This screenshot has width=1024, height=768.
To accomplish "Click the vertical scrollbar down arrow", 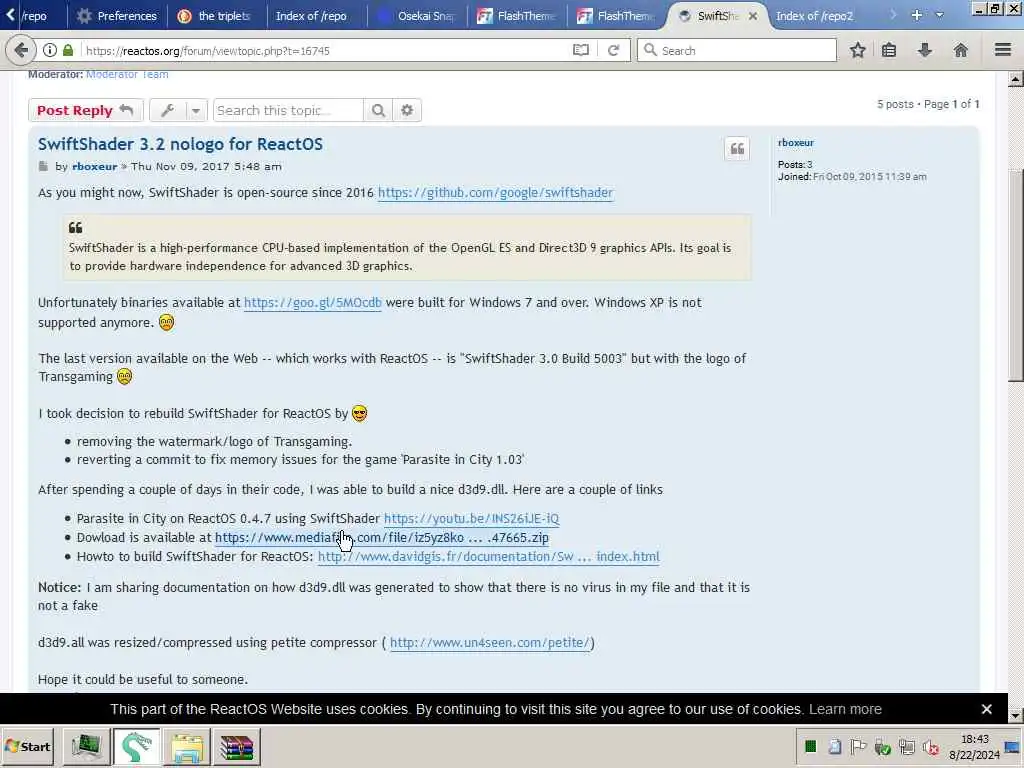I will pos(1015,716).
